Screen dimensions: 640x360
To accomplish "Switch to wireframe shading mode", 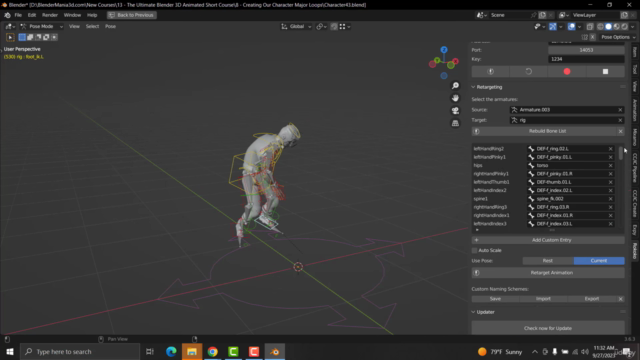I will tap(600, 27).
